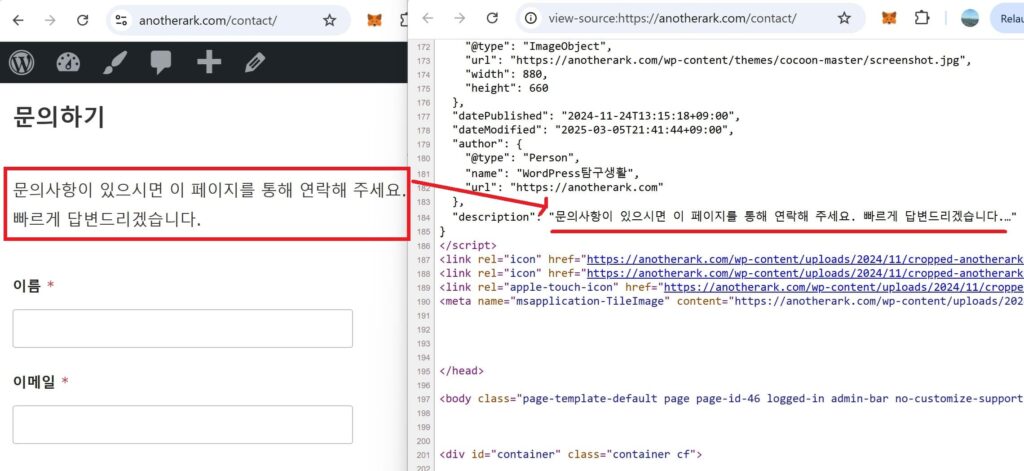Open MetaMask fox extension in left window
The image size is (1024, 471).
click(374, 20)
